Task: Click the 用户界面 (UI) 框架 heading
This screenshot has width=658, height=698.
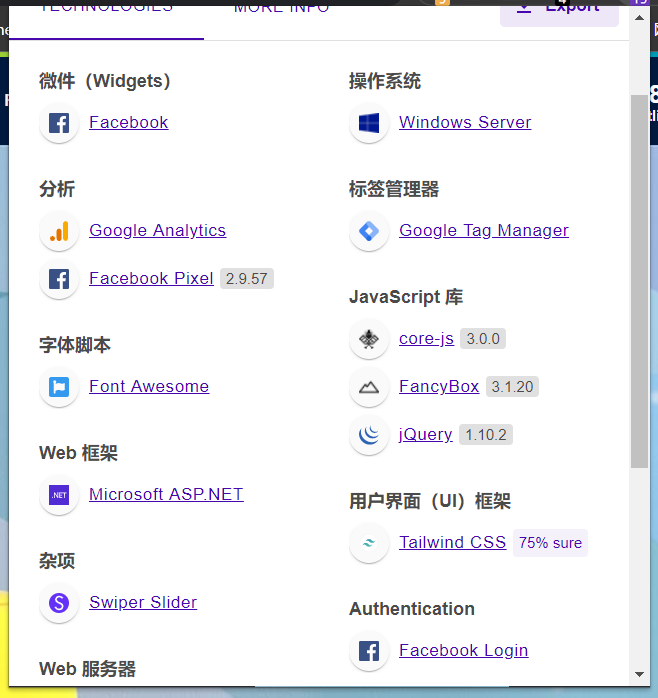Action: 430,501
